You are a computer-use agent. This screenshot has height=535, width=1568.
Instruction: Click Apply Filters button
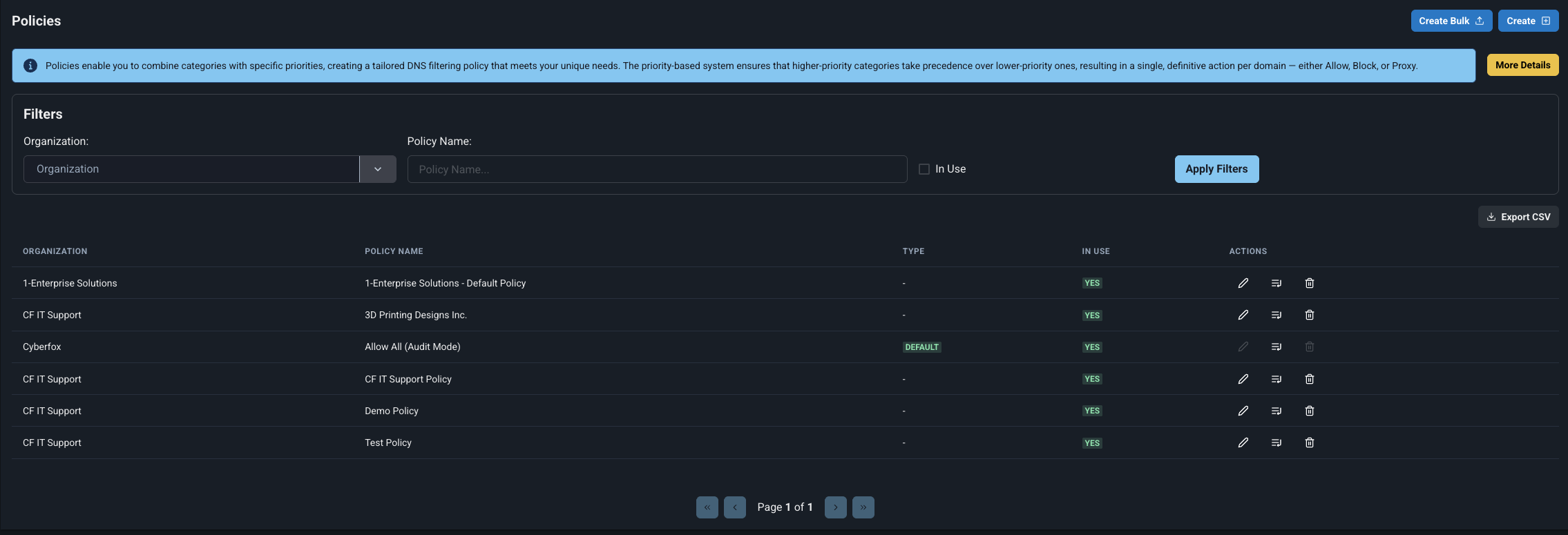click(x=1216, y=169)
